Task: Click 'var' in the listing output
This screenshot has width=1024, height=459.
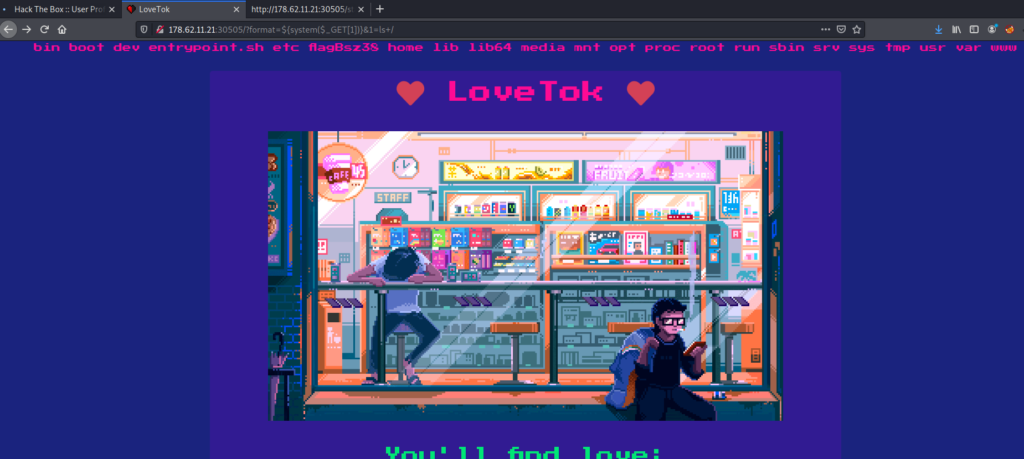Action: point(968,48)
